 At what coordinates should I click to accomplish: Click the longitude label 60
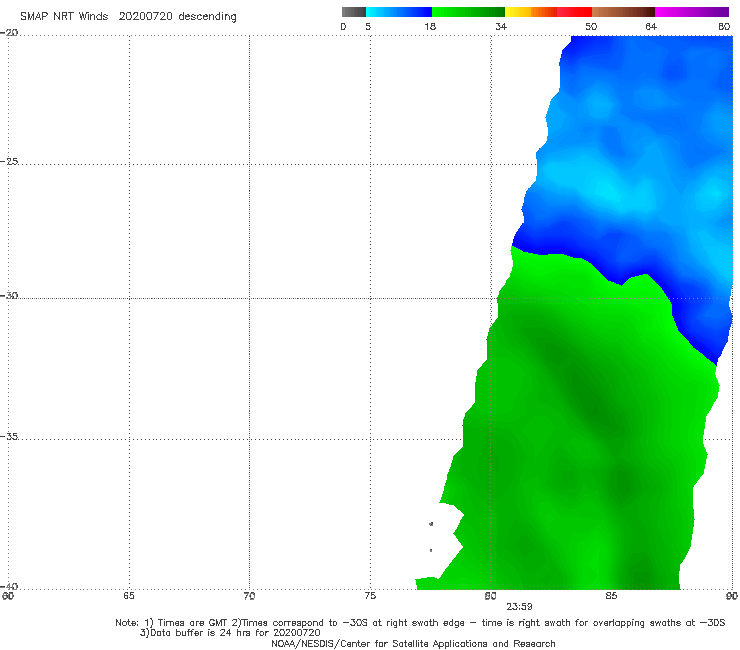point(8,596)
